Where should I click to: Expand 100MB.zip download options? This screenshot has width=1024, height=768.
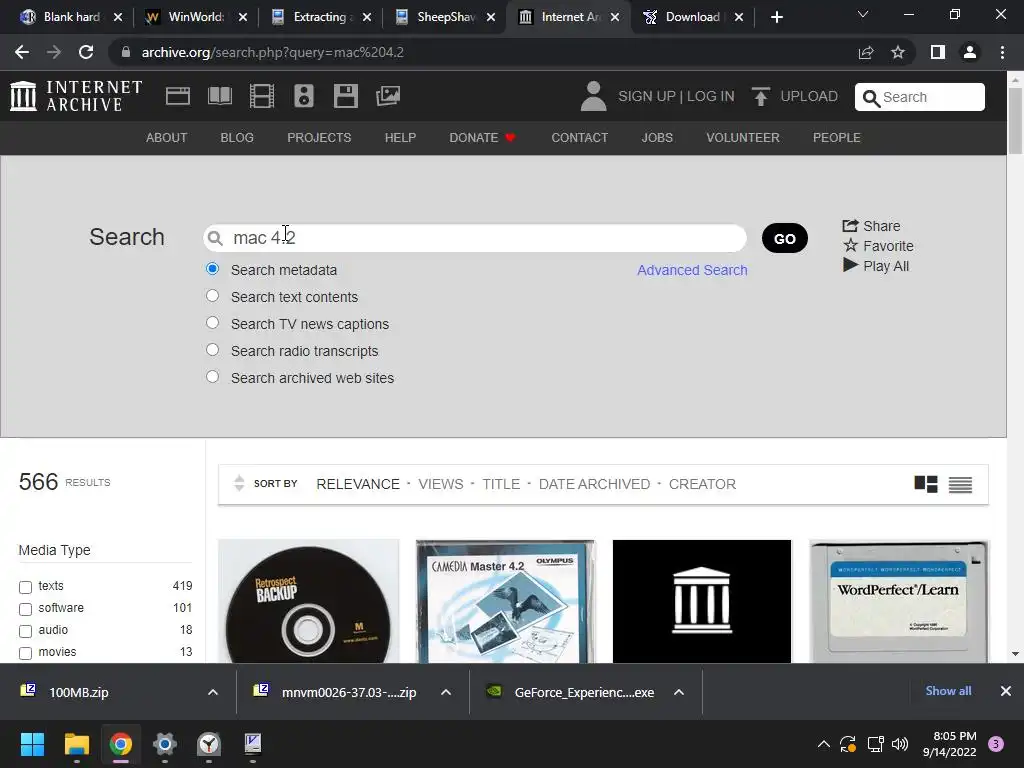click(x=213, y=692)
